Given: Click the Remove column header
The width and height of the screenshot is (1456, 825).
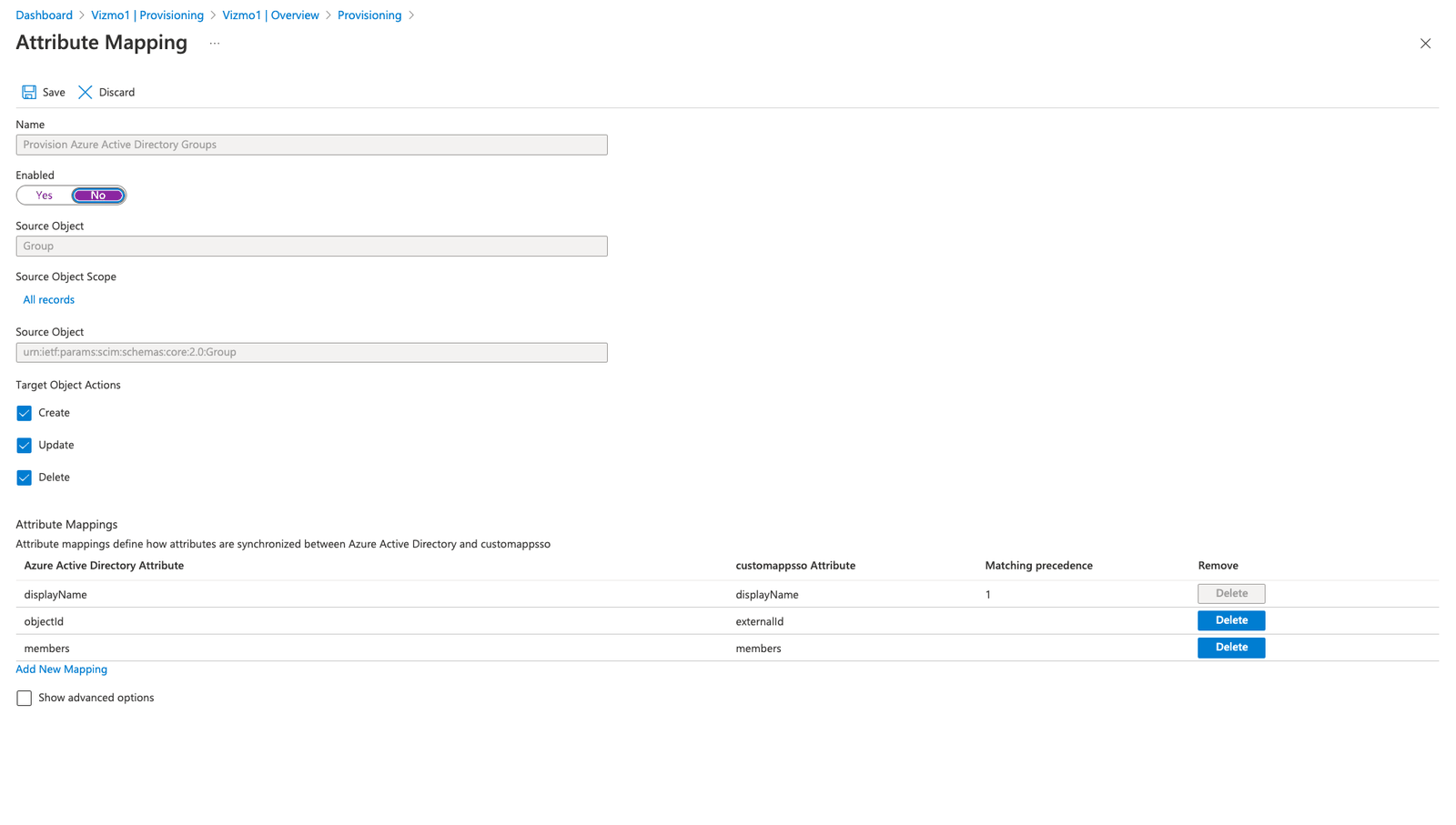Looking at the screenshot, I should click(1218, 566).
